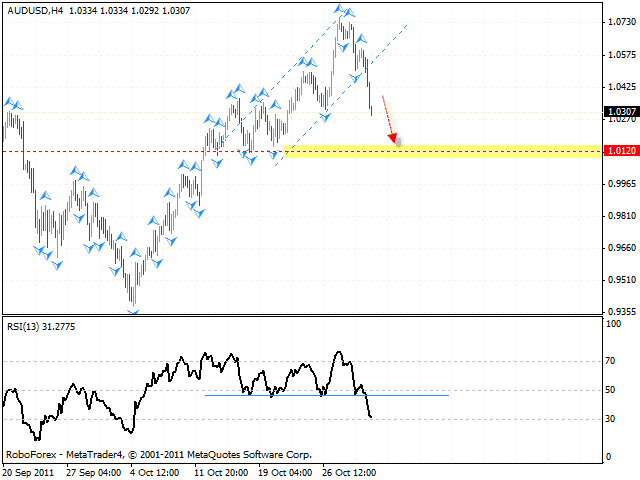Select the fractal arrow above the highest peak
The height and width of the screenshot is (480, 640).
click(340, 10)
